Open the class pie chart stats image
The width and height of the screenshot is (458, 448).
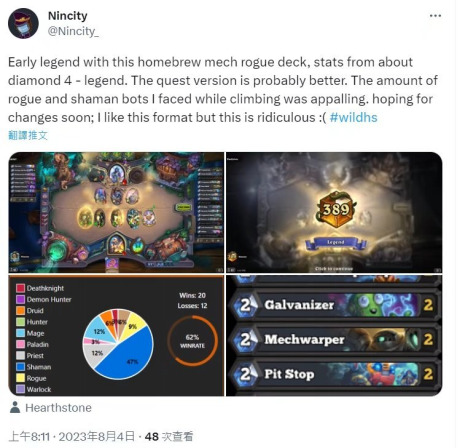pos(116,336)
